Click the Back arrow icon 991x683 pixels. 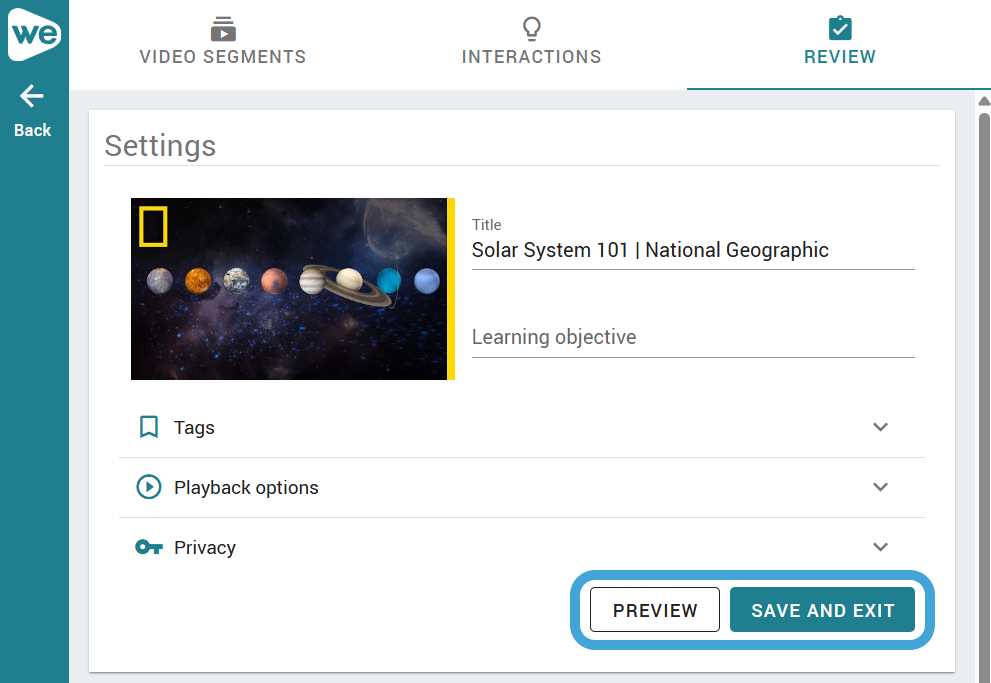(x=32, y=96)
